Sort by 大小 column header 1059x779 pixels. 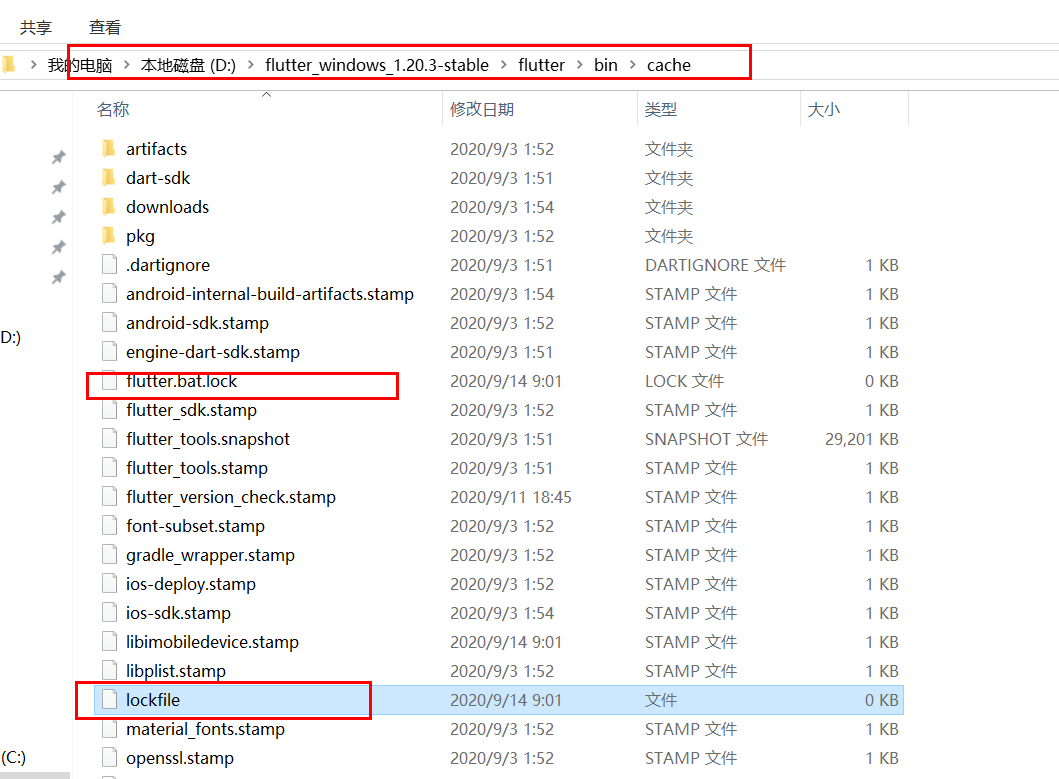click(823, 109)
